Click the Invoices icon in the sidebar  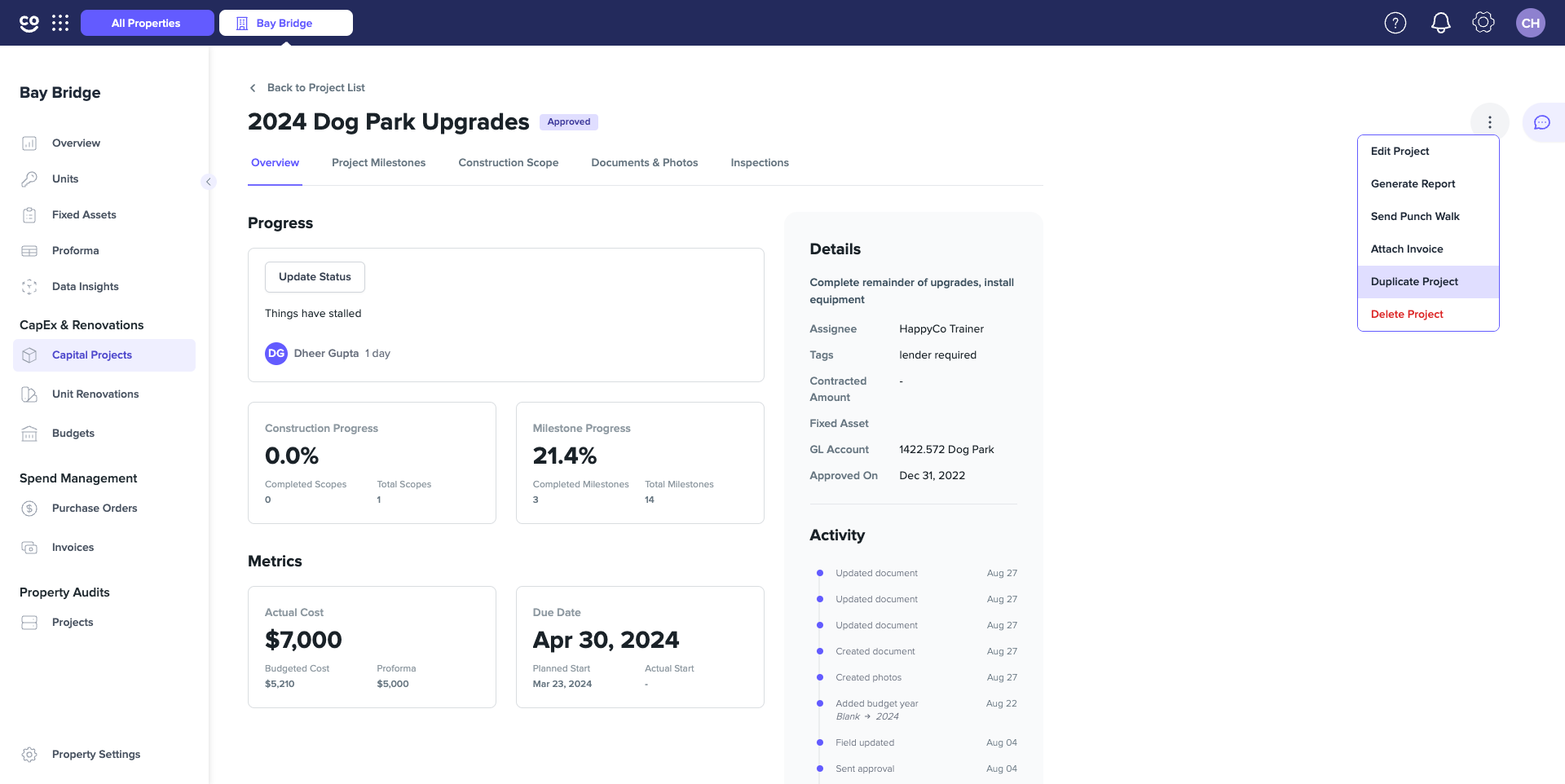29,548
